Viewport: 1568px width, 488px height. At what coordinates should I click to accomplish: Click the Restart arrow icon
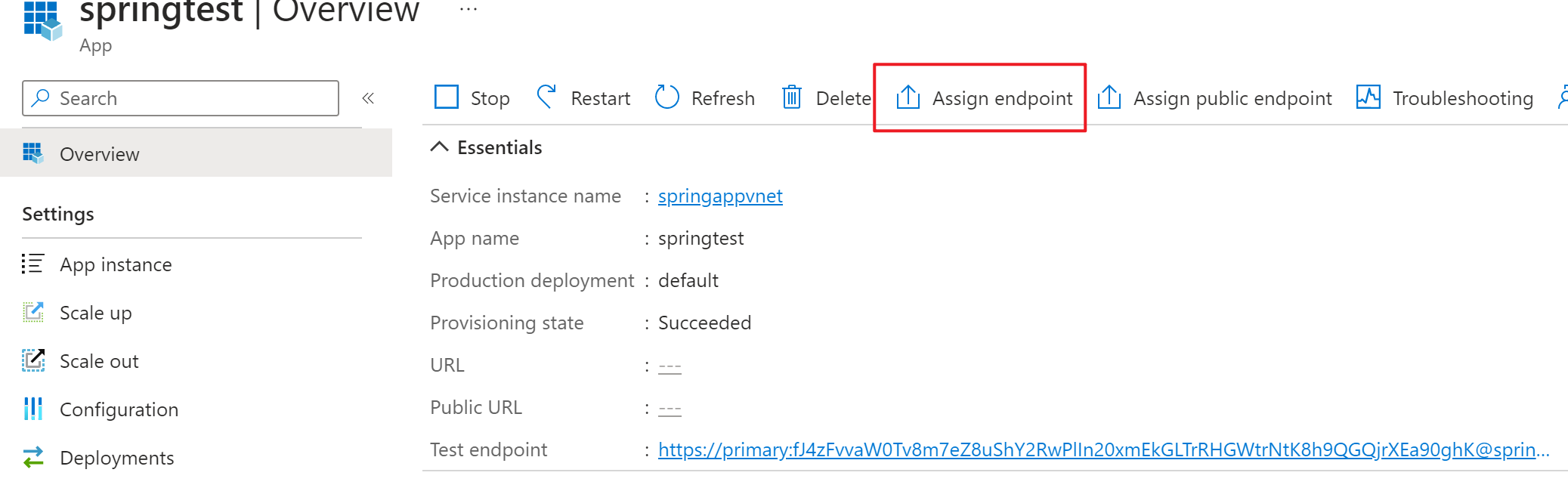546,97
